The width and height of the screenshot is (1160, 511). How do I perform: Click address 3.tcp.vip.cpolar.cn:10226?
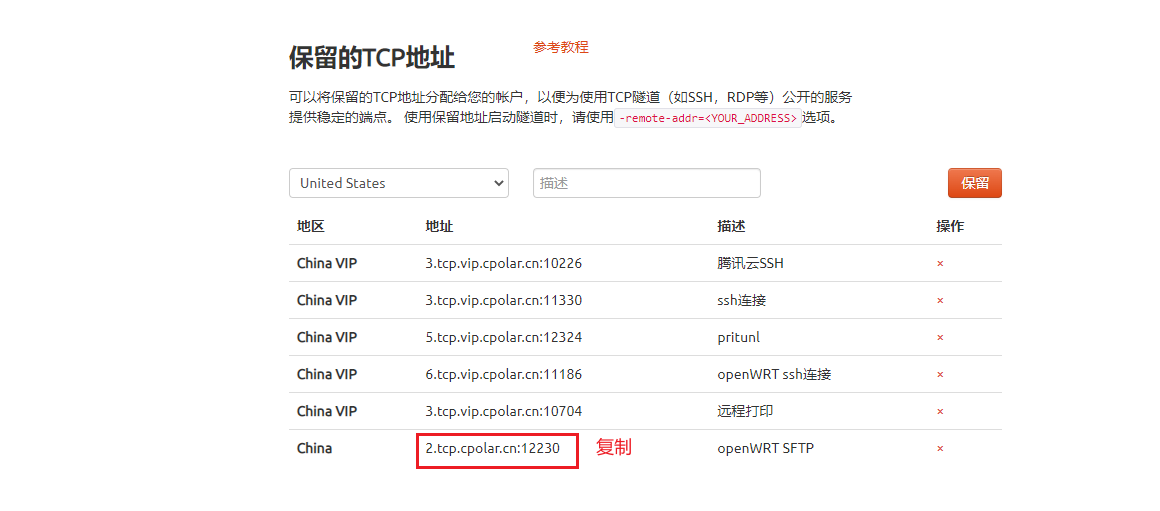pos(503,263)
